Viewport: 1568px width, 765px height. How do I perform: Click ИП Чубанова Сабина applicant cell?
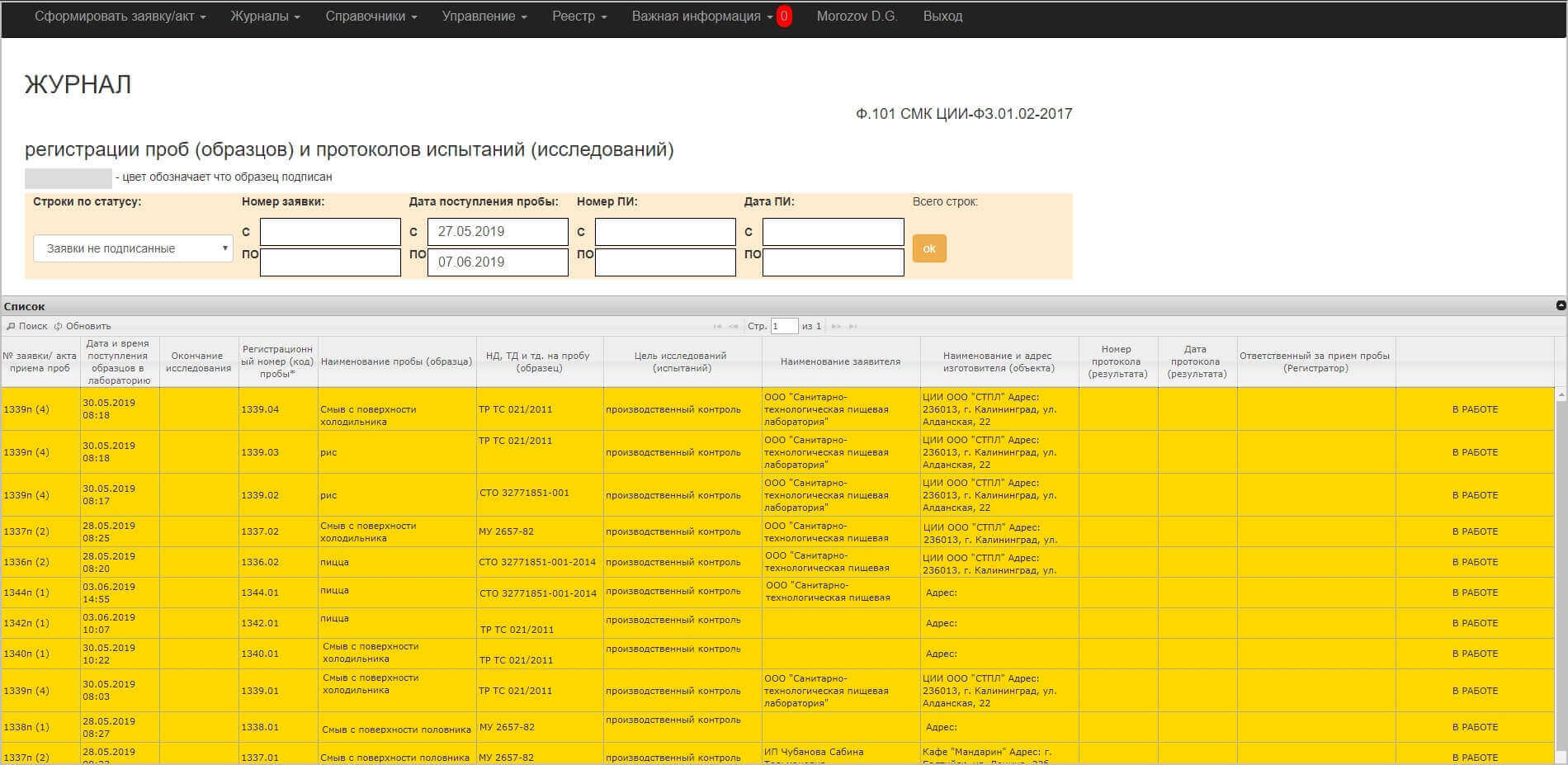click(x=840, y=753)
